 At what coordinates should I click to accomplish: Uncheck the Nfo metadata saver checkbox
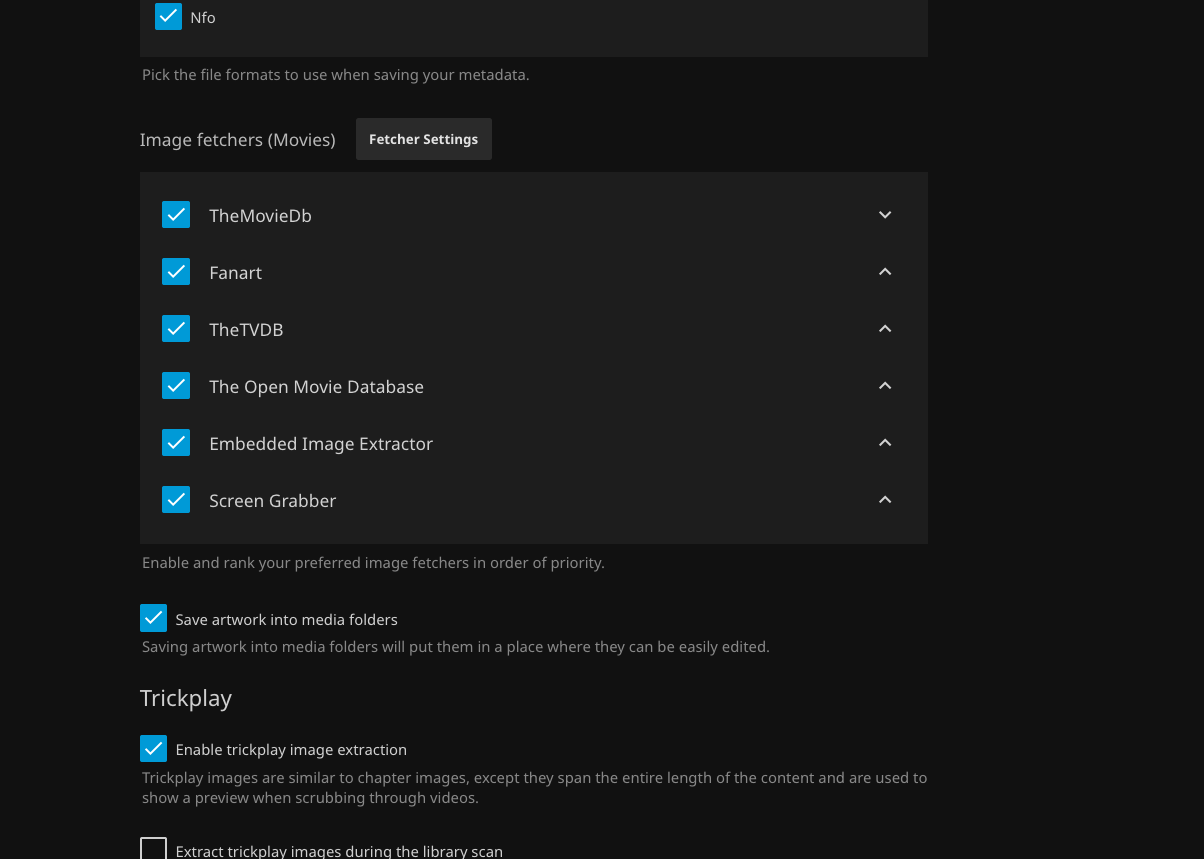click(x=168, y=17)
